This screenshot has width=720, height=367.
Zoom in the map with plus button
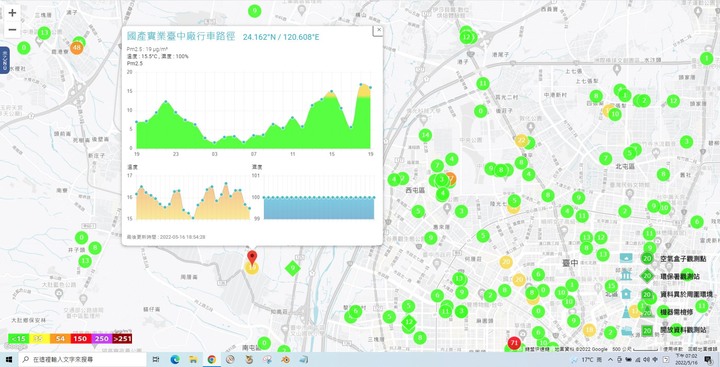[12, 13]
